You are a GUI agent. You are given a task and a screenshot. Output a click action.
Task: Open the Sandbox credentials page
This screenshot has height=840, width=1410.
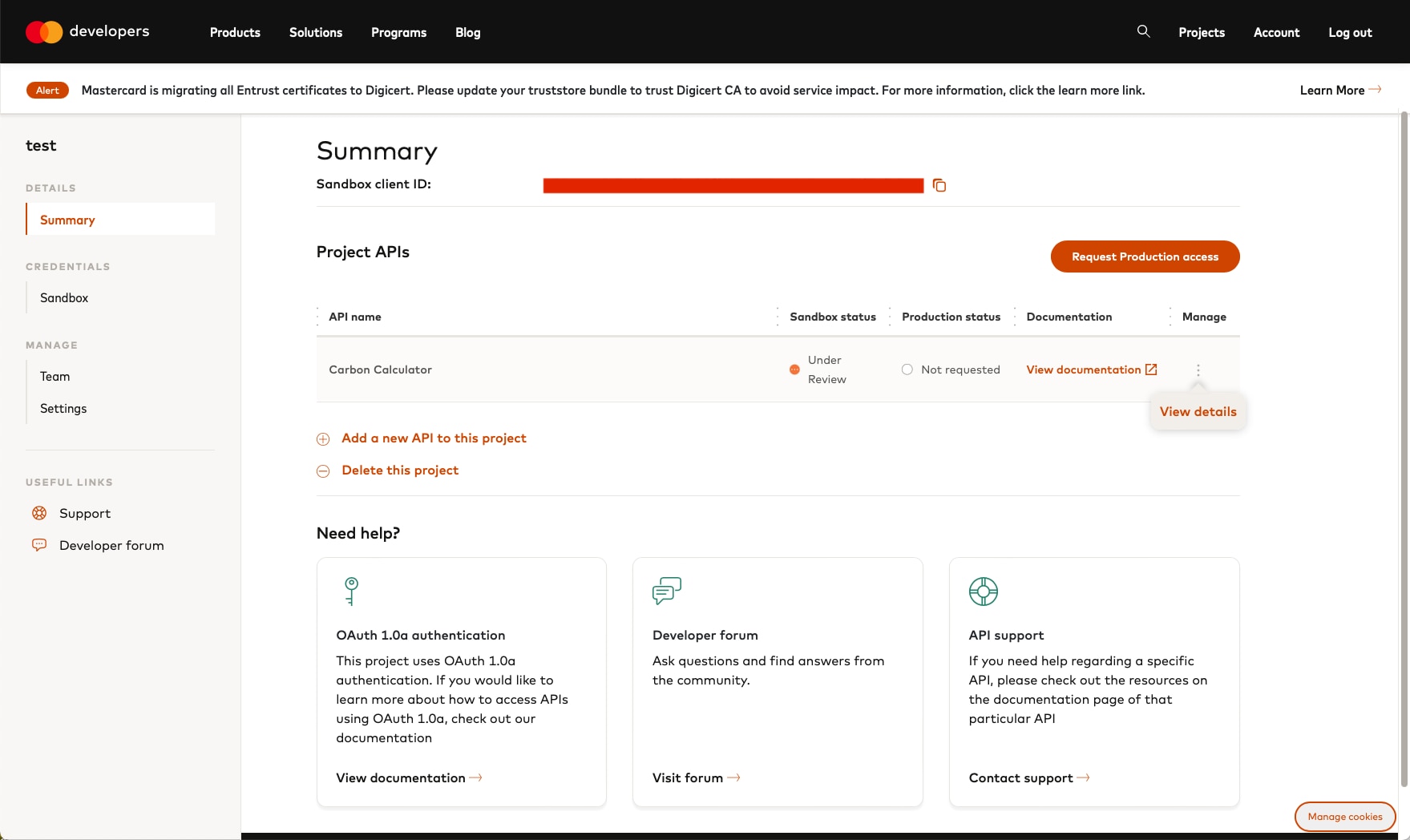click(x=64, y=298)
